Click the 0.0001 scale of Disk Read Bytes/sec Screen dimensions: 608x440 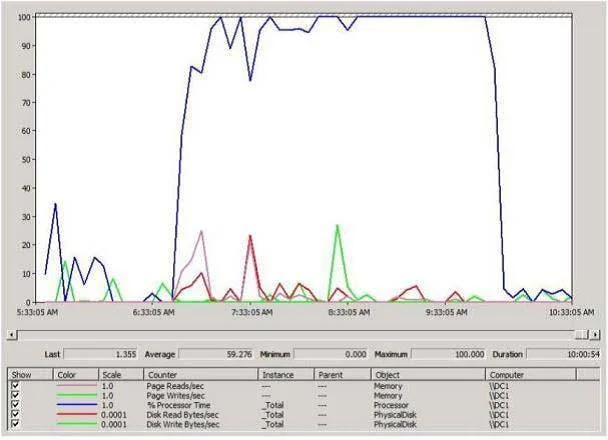click(x=114, y=414)
